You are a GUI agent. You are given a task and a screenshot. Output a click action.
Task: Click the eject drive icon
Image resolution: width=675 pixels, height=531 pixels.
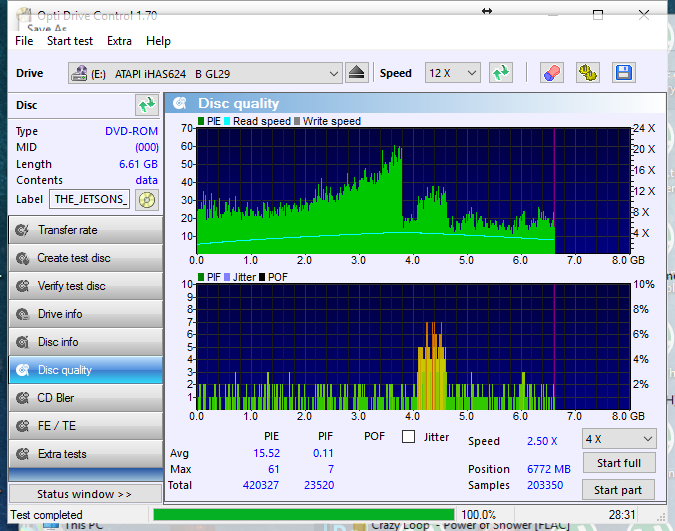(x=358, y=73)
